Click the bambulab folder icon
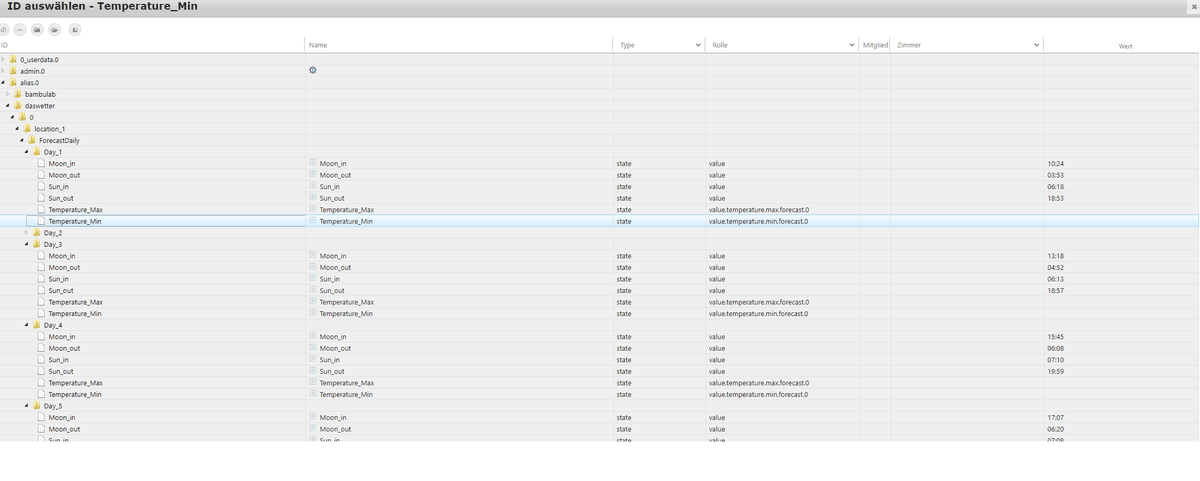The height and width of the screenshot is (481, 1200). [18, 94]
